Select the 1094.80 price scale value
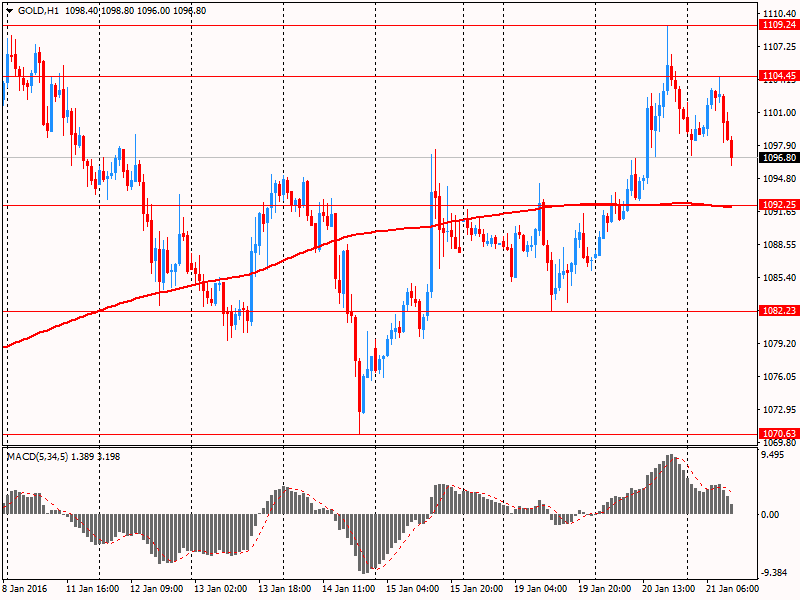This screenshot has width=800, height=600. click(779, 179)
